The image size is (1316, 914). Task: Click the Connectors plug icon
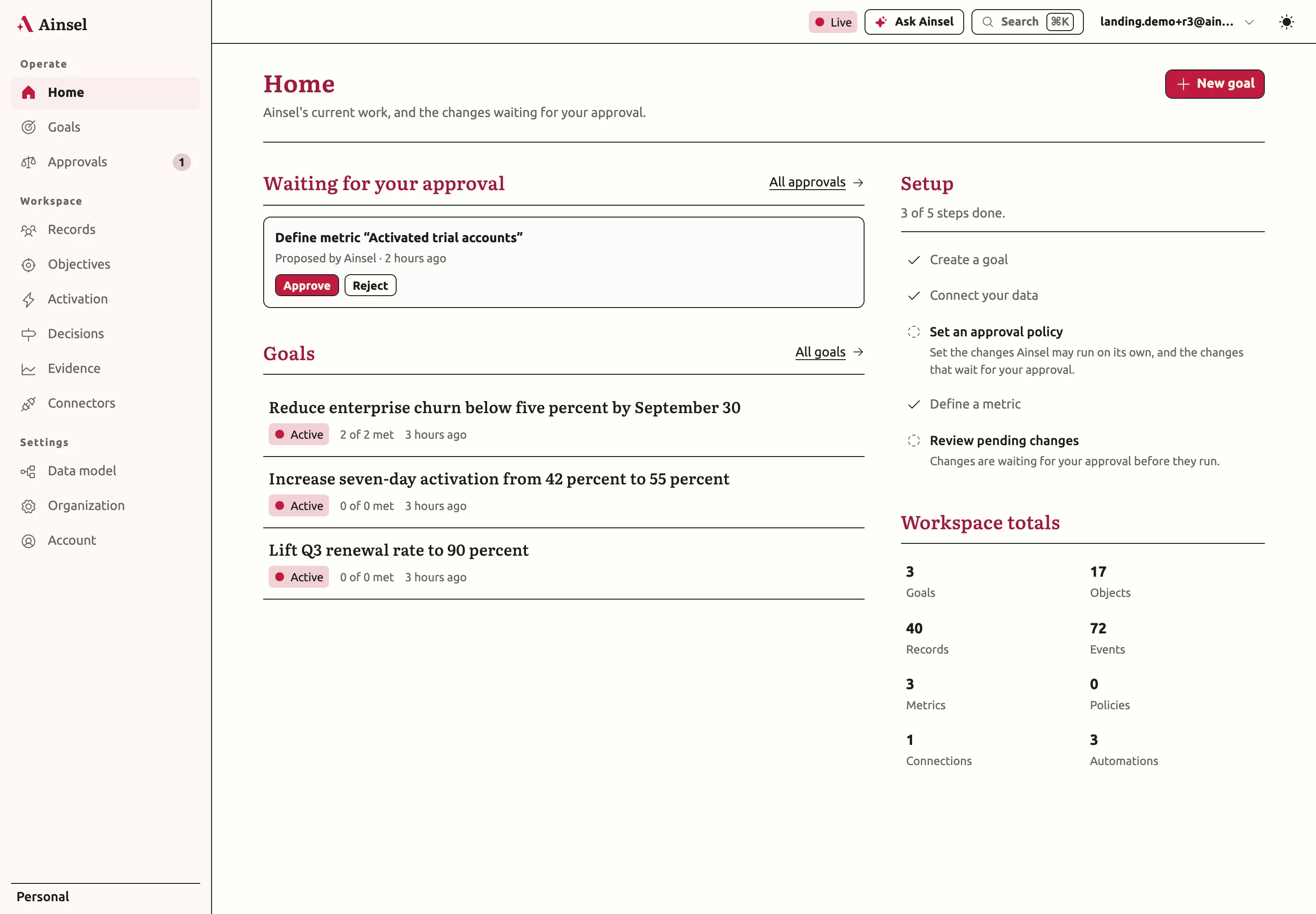29,404
